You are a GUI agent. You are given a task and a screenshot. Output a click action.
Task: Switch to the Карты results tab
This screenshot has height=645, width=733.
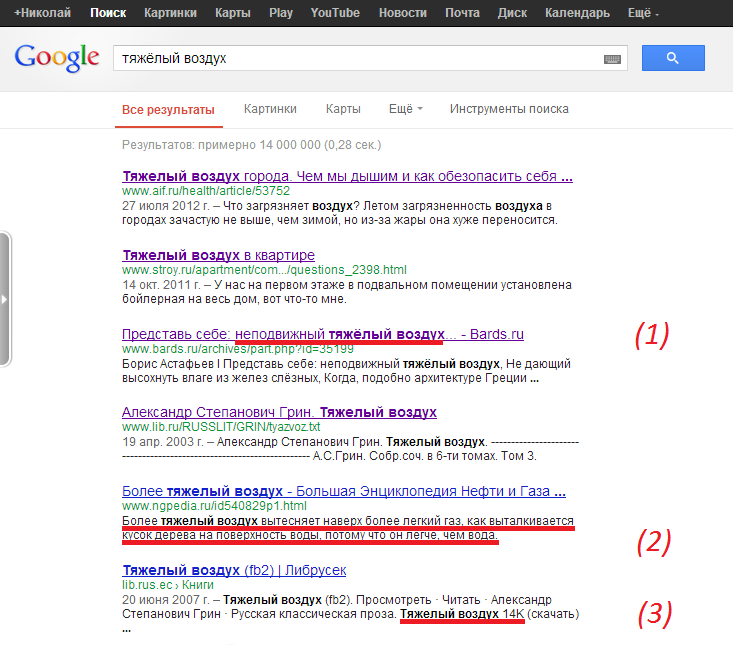[x=343, y=109]
